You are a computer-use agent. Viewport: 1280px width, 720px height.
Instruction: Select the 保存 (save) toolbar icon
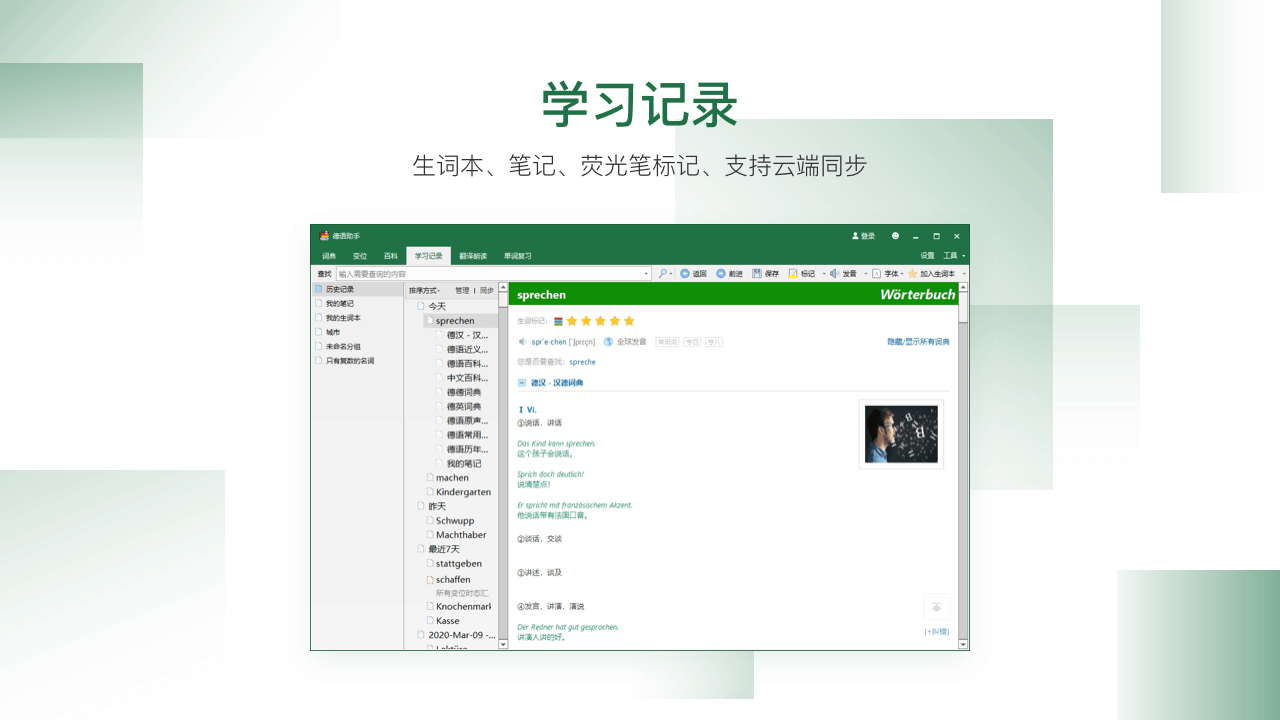(x=757, y=273)
